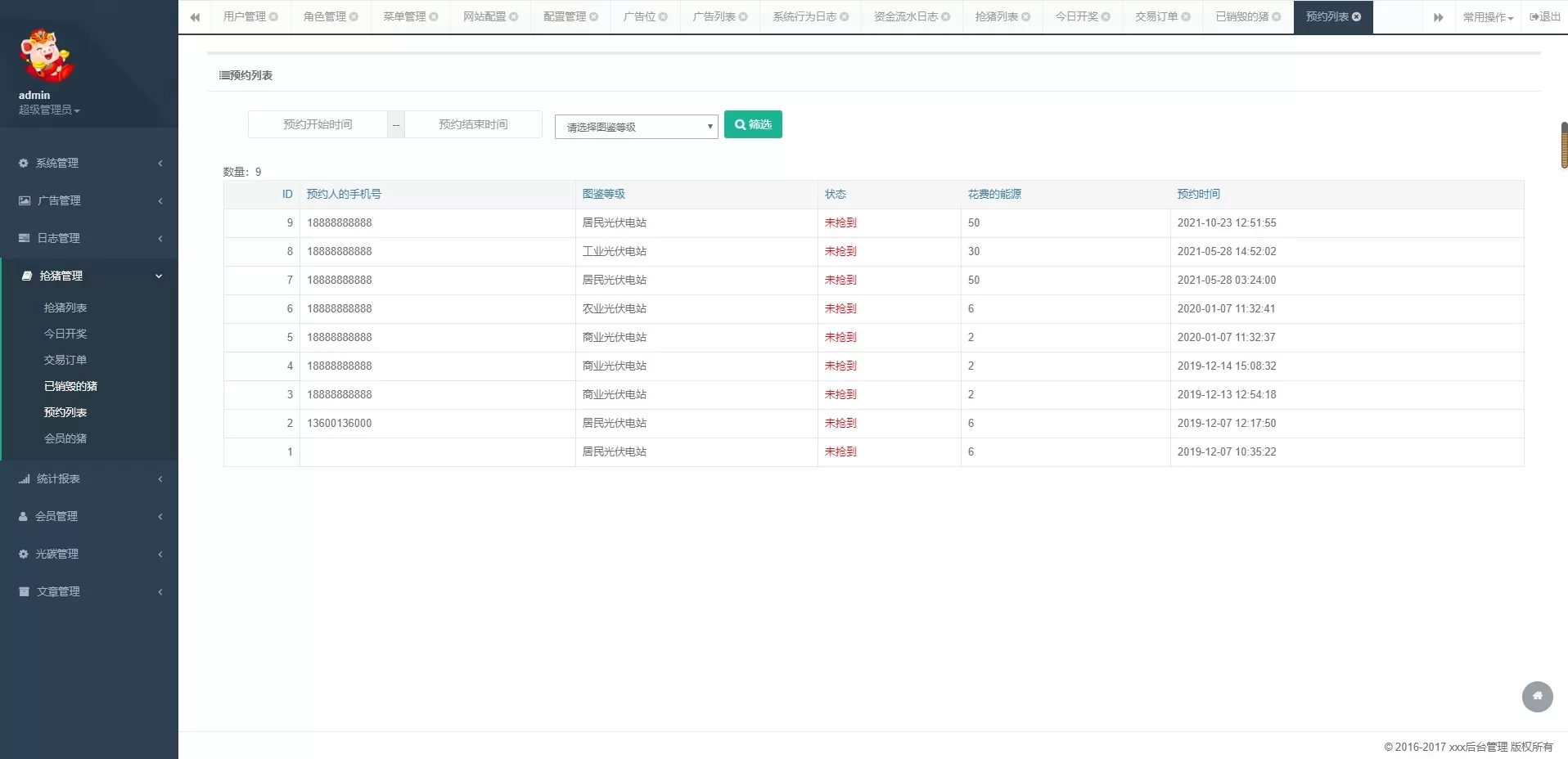The width and height of the screenshot is (1568, 759).
Task: Open the 请选择图鉴等级 dropdown
Action: [x=636, y=127]
